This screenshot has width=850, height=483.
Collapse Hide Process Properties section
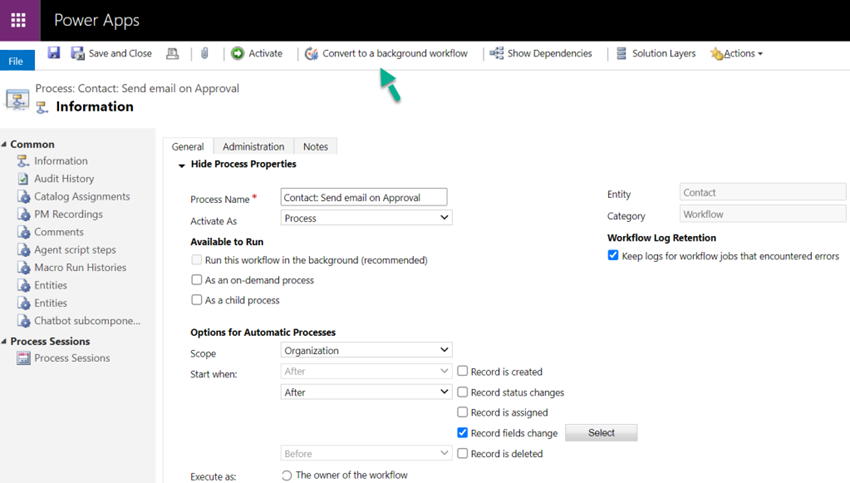click(x=182, y=165)
